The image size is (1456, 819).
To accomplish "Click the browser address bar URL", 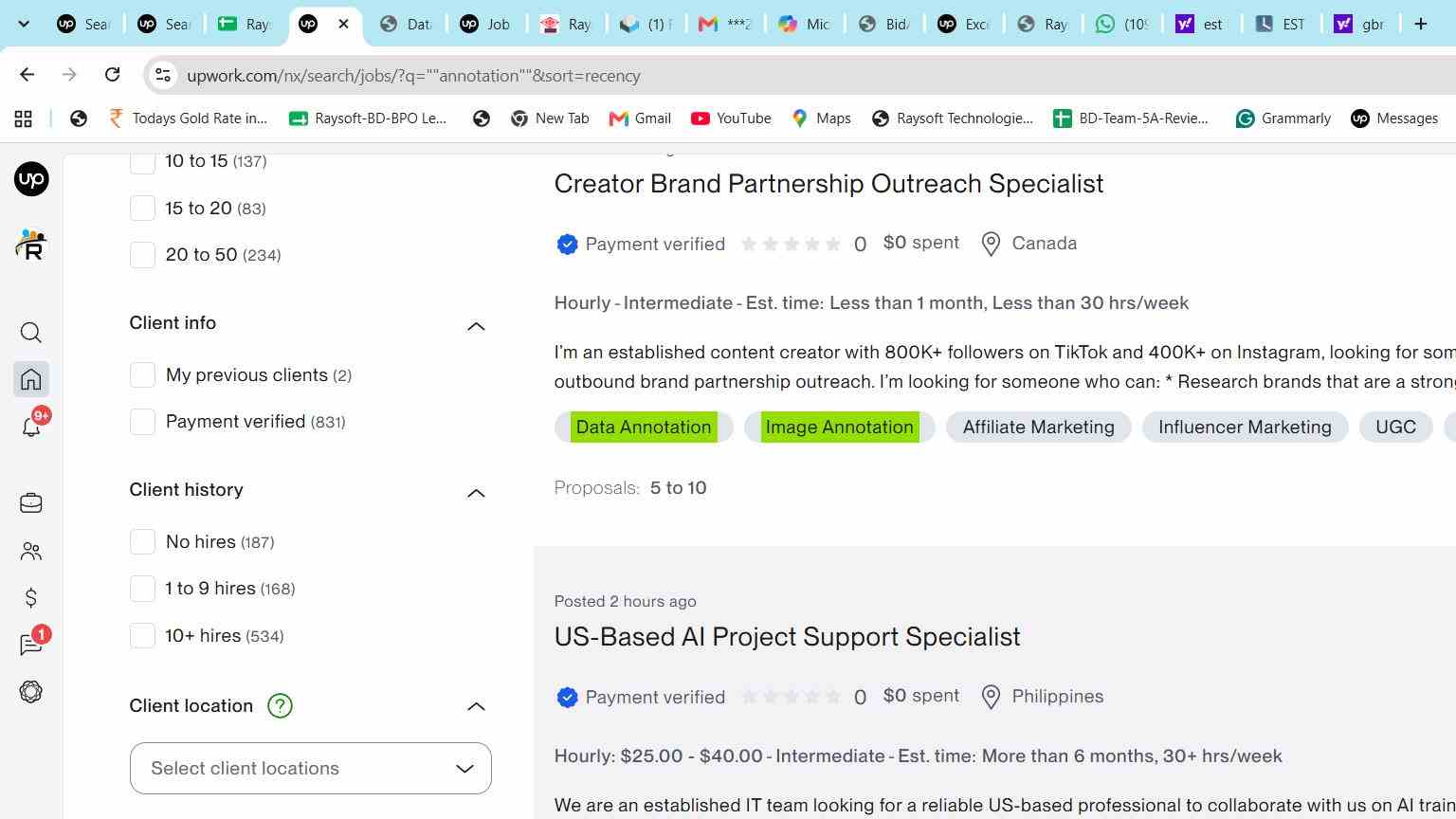I will 413,76.
